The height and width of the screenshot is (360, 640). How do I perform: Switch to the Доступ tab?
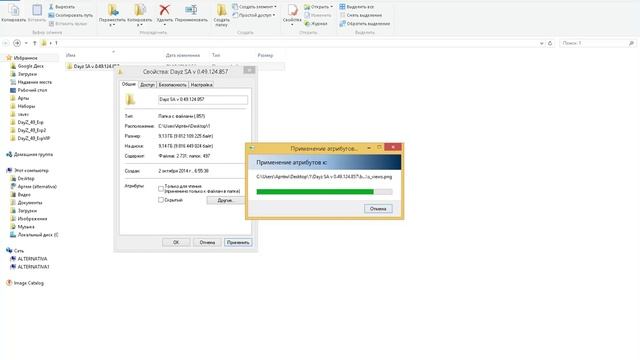[x=147, y=85]
